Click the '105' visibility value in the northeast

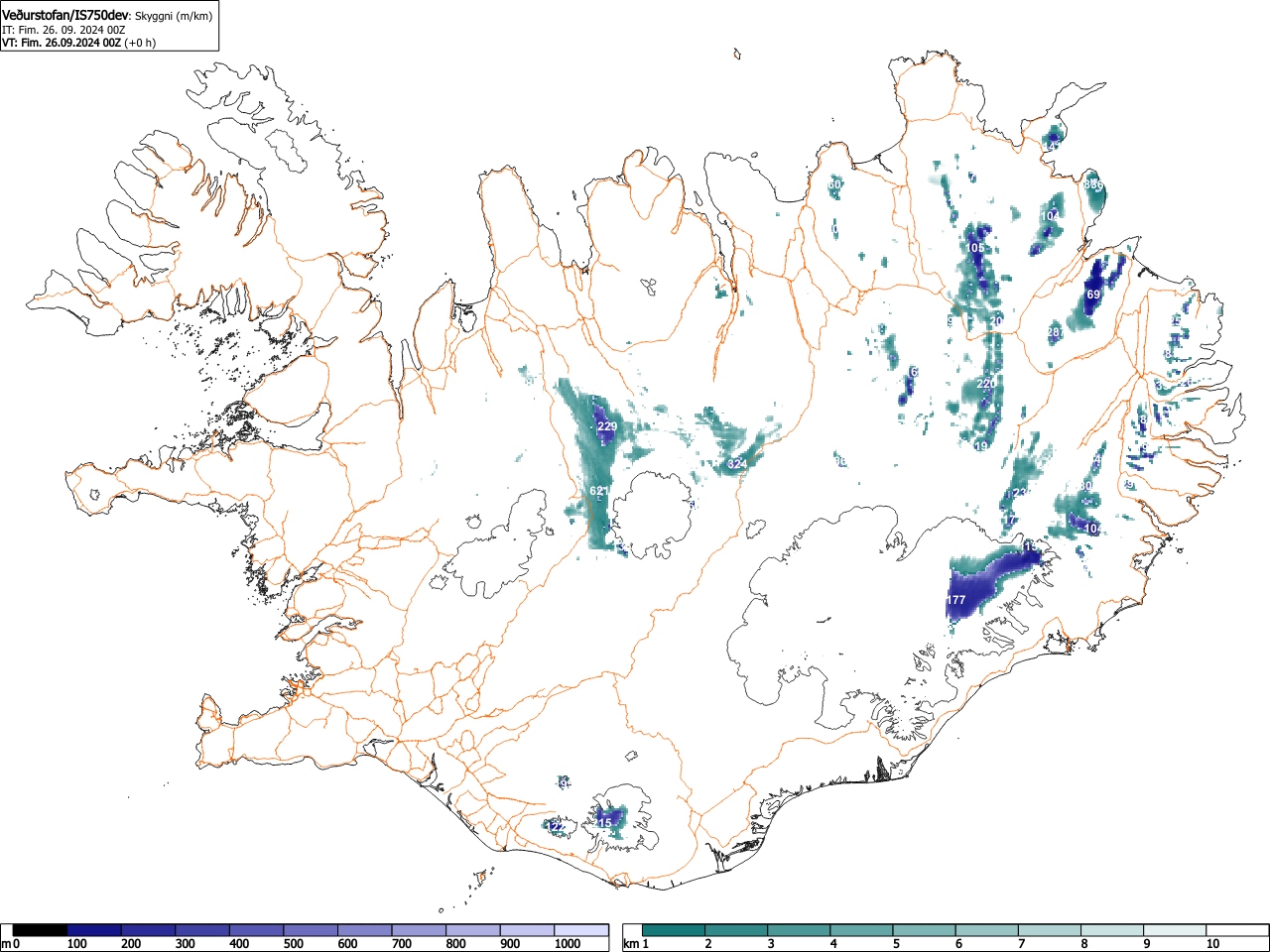976,248
